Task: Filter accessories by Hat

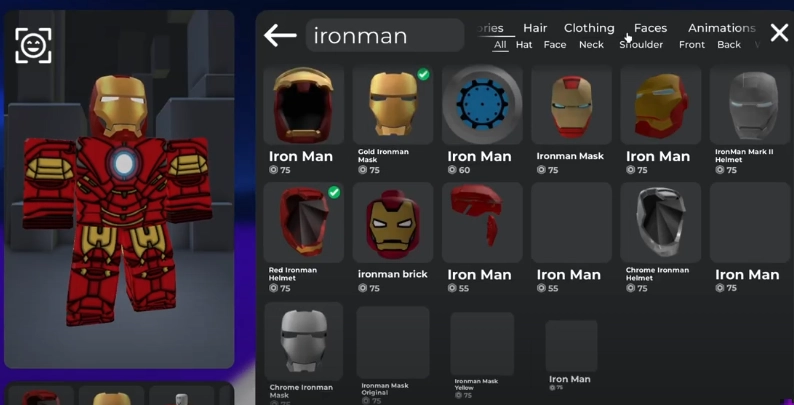Action: click(x=524, y=45)
